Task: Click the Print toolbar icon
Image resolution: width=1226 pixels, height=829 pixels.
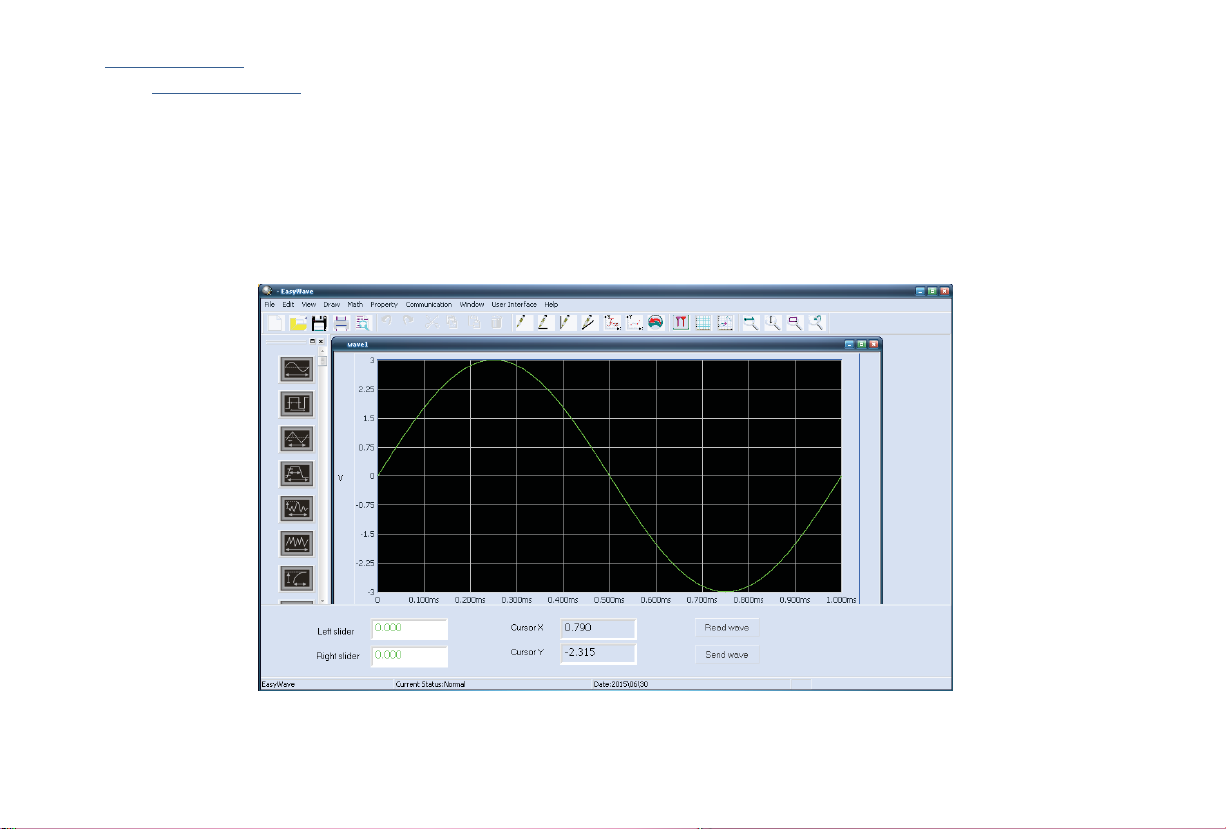Action: point(341,322)
